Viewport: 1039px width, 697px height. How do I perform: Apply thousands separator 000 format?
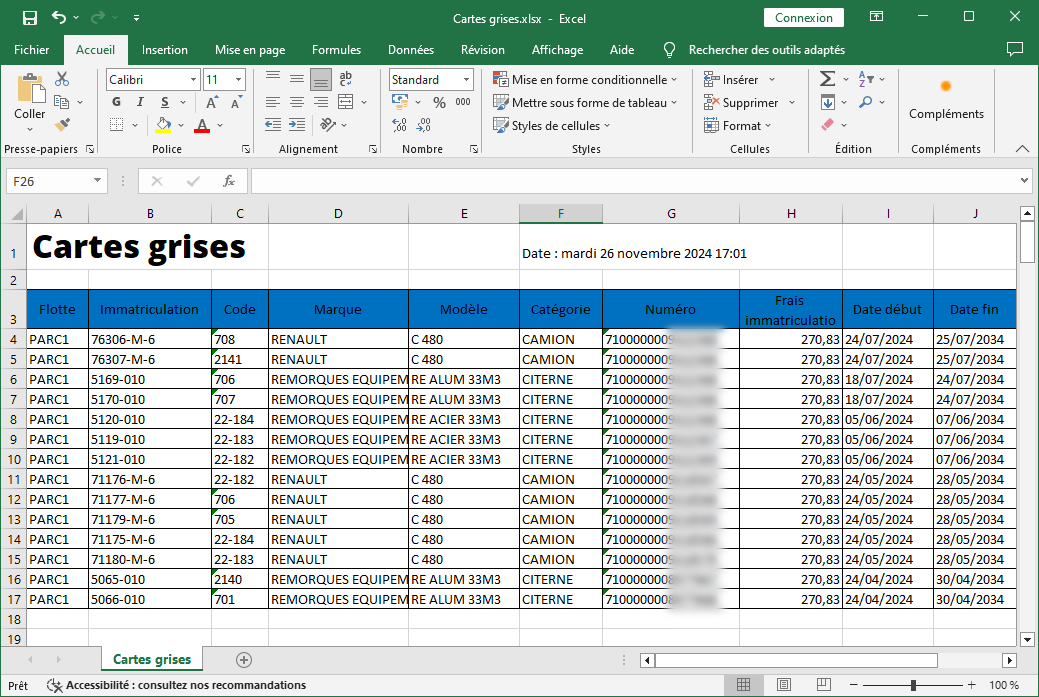coord(463,102)
